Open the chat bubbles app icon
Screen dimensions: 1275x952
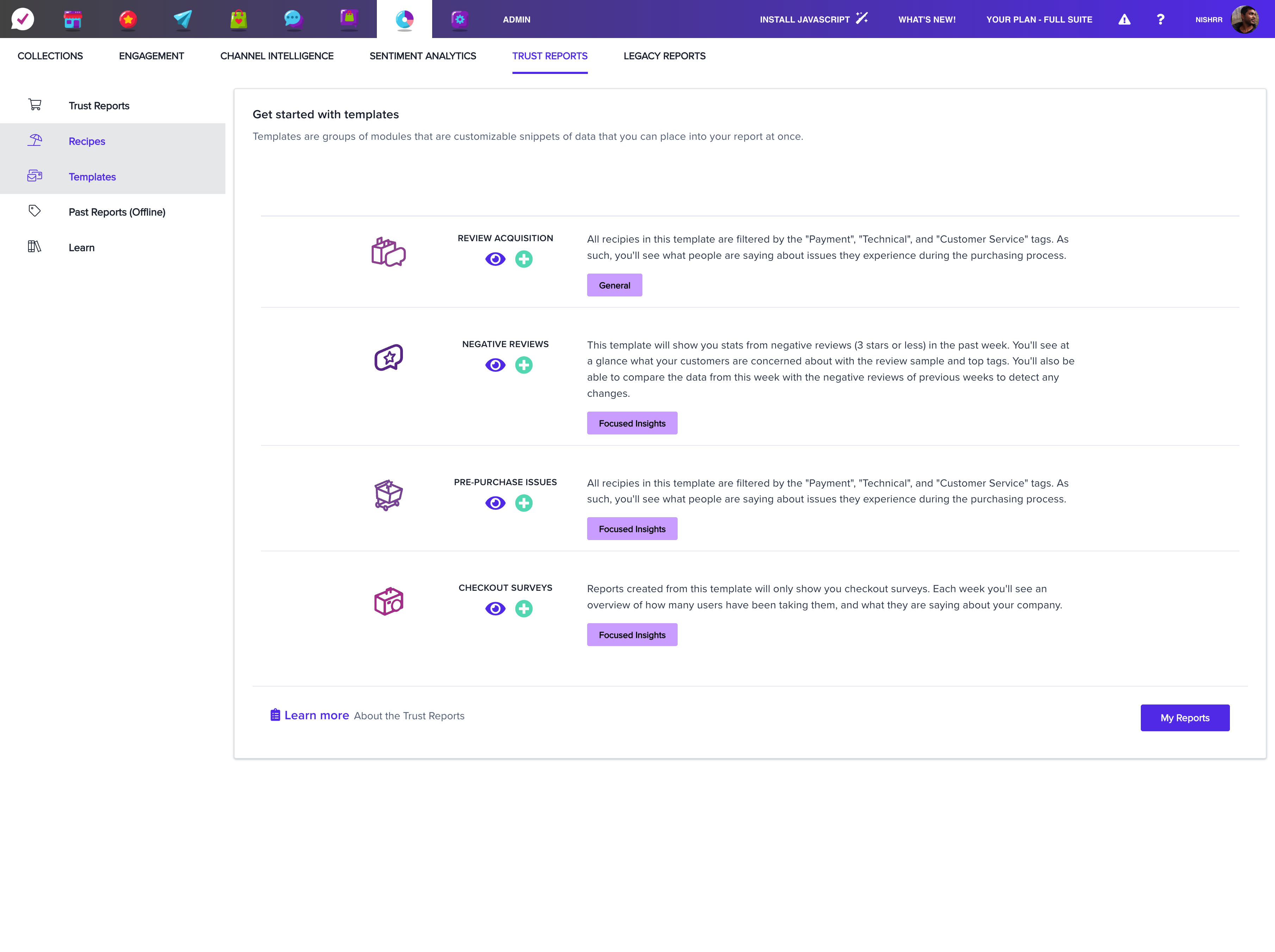click(x=293, y=19)
